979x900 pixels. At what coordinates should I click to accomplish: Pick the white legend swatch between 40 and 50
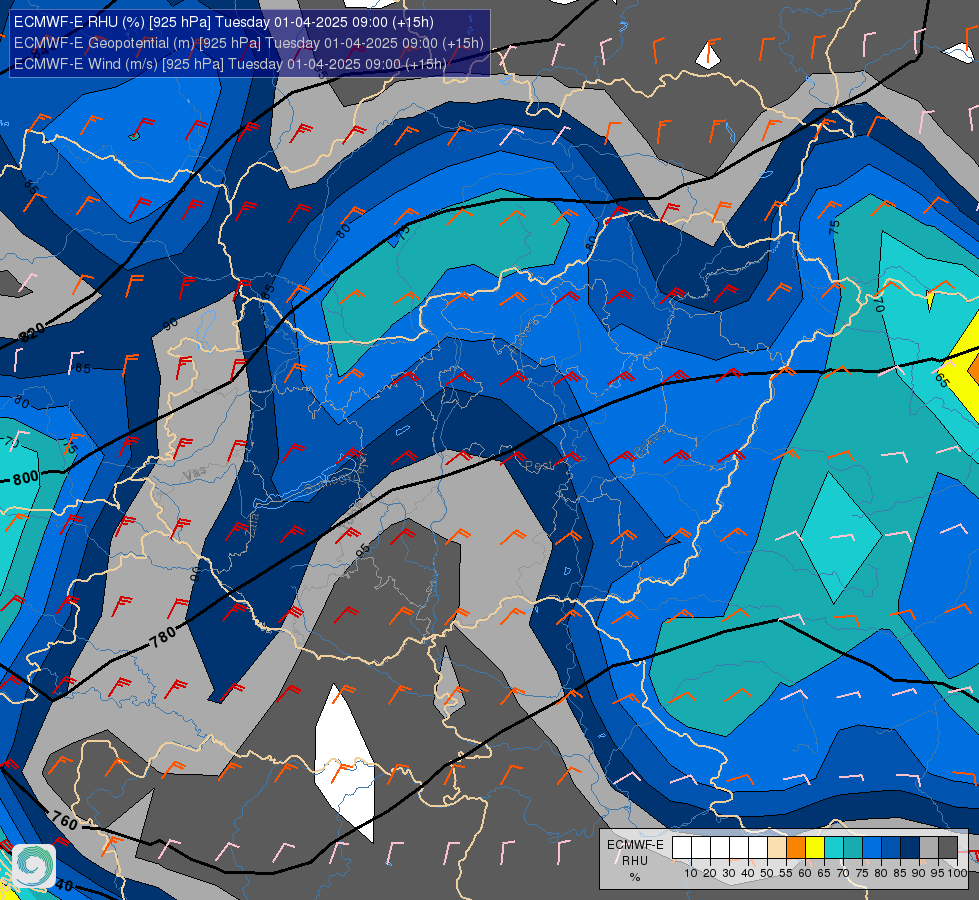(x=758, y=847)
